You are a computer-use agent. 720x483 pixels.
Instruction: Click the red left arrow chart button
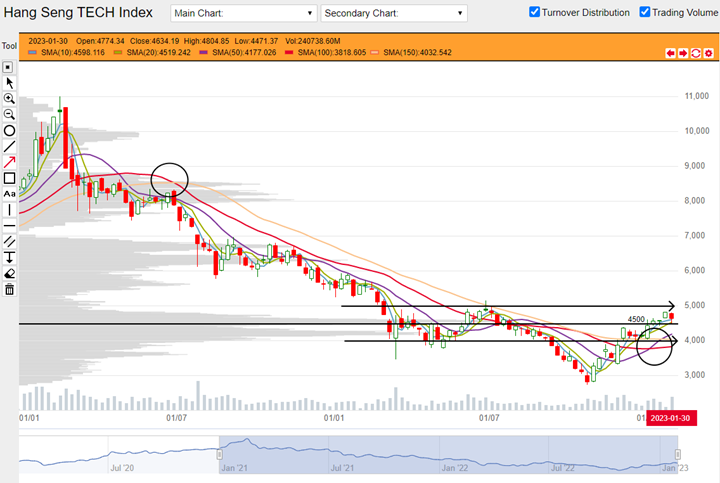tap(670, 53)
